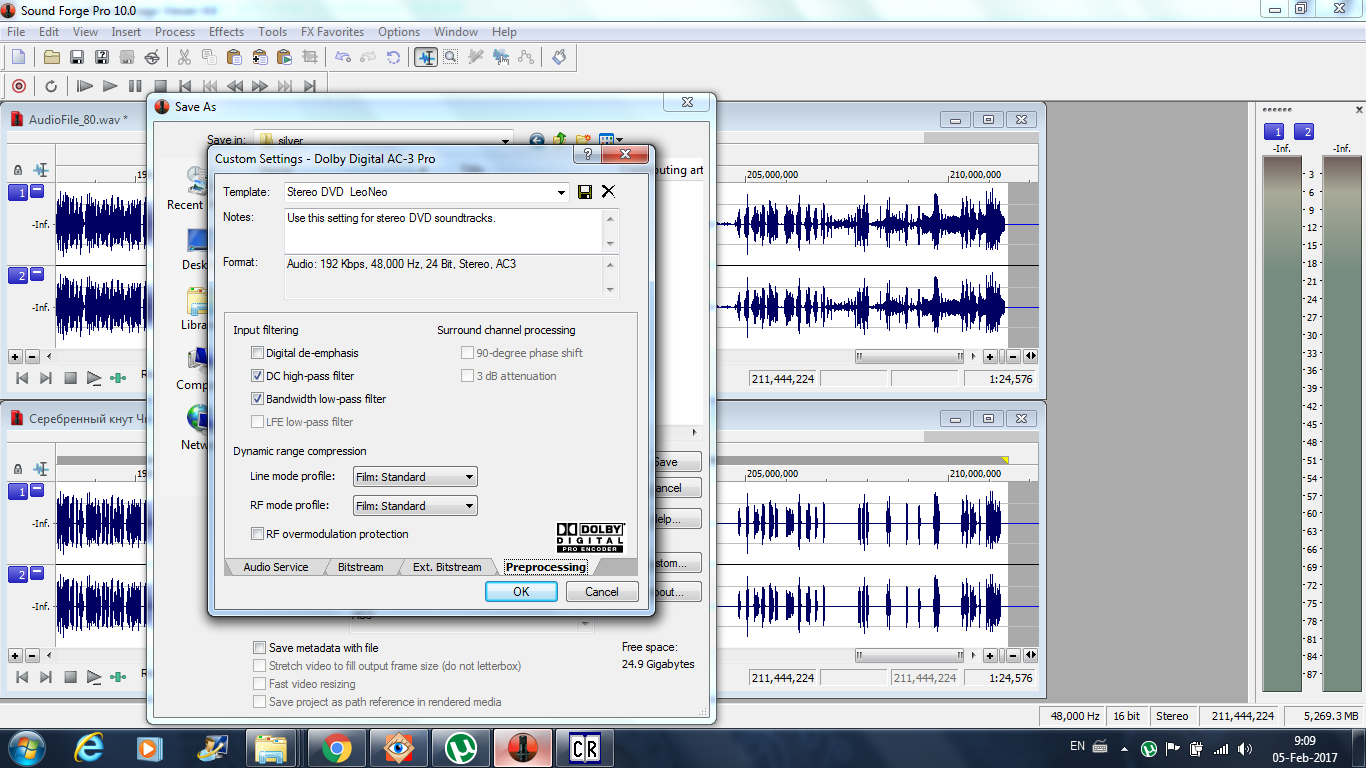Open the Process menu
The width and height of the screenshot is (1366, 768).
175,32
